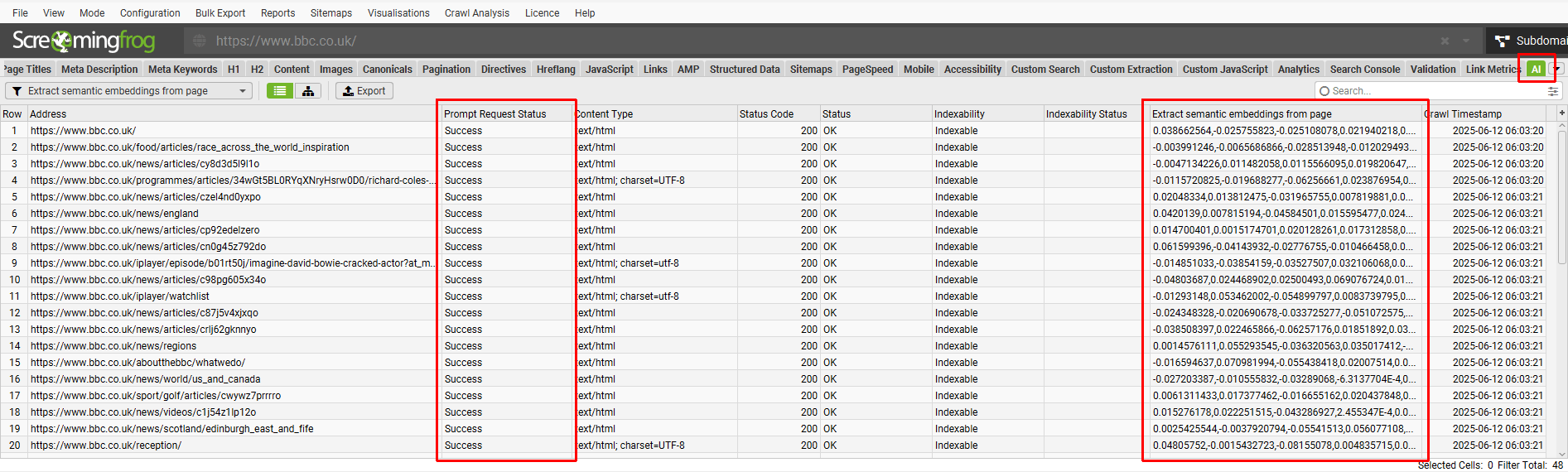Open the Subdomain crawl mode selector
Image resolution: width=1568 pixels, height=472 pixels.
1528,41
